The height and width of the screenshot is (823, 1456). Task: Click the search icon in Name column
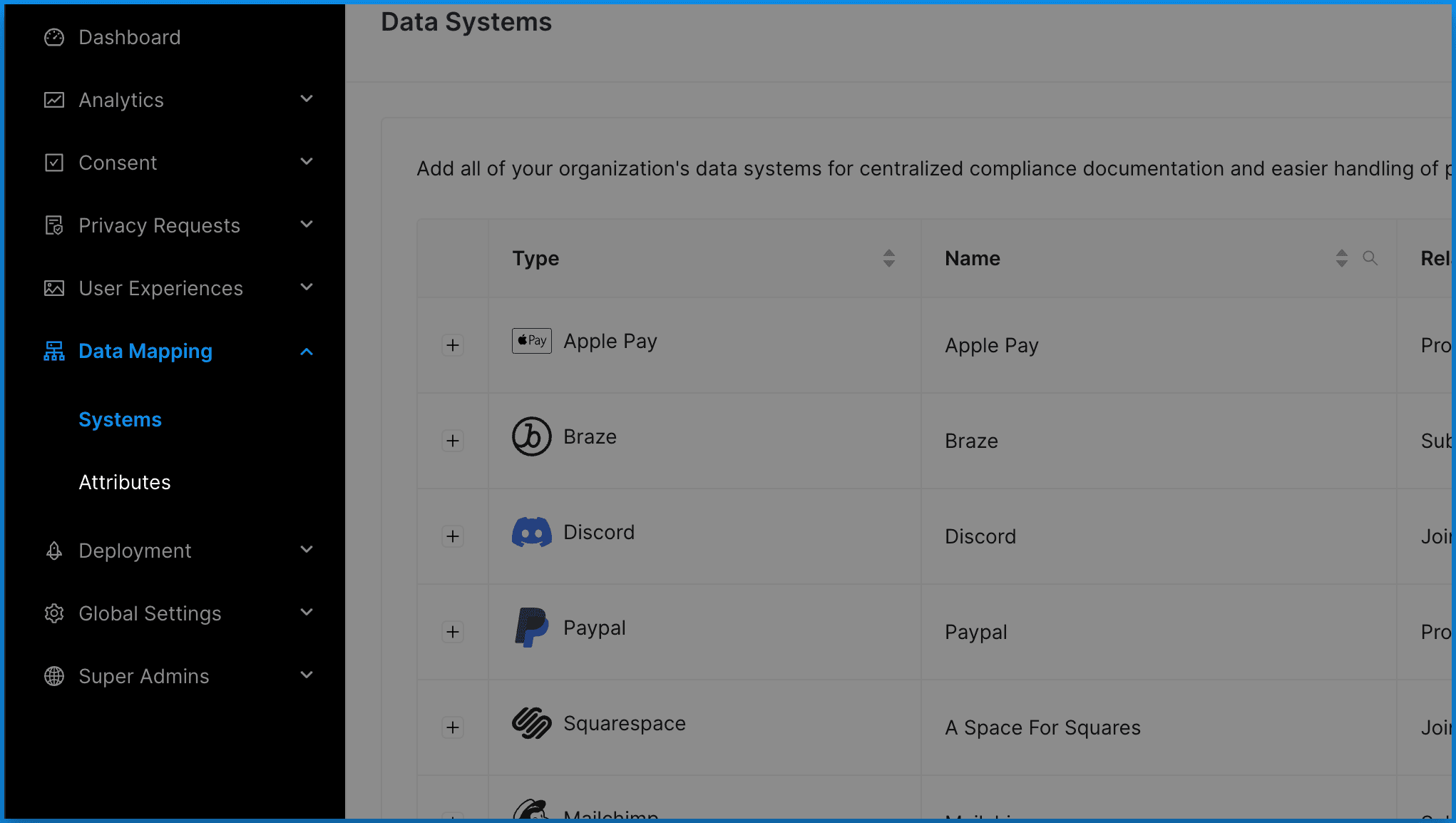coord(1370,258)
